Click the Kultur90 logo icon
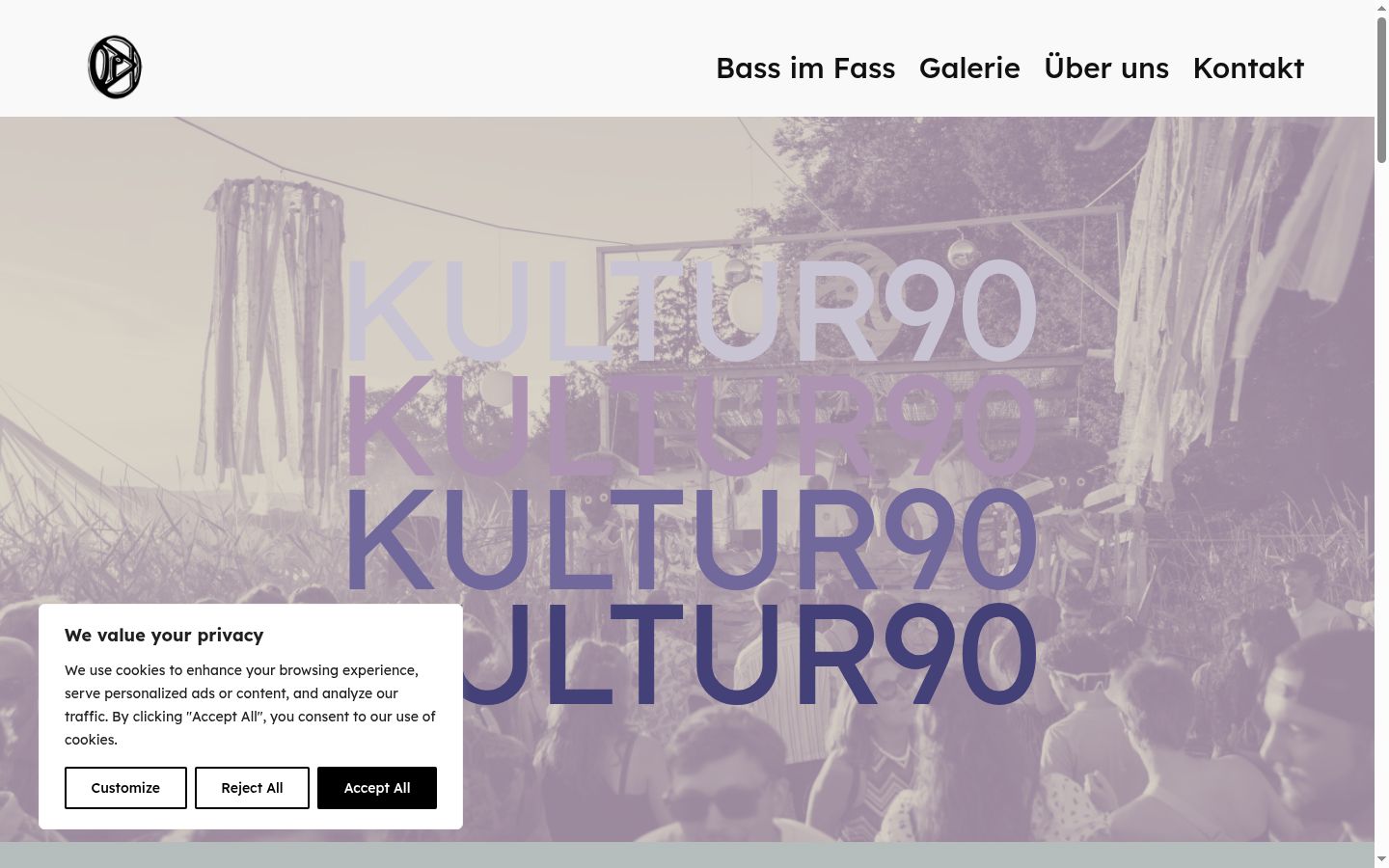The height and width of the screenshot is (868, 1389). point(115,68)
